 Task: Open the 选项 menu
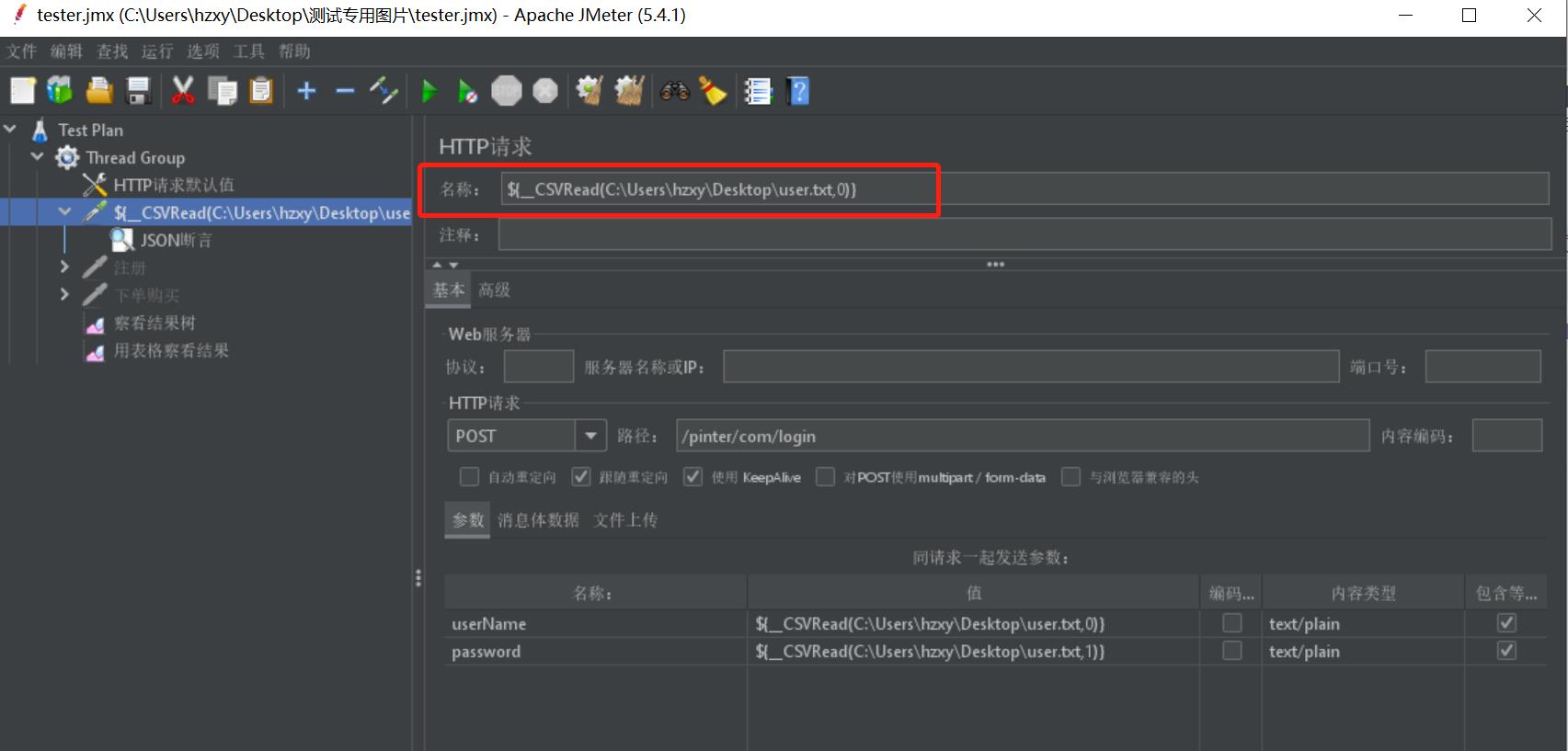click(x=203, y=51)
